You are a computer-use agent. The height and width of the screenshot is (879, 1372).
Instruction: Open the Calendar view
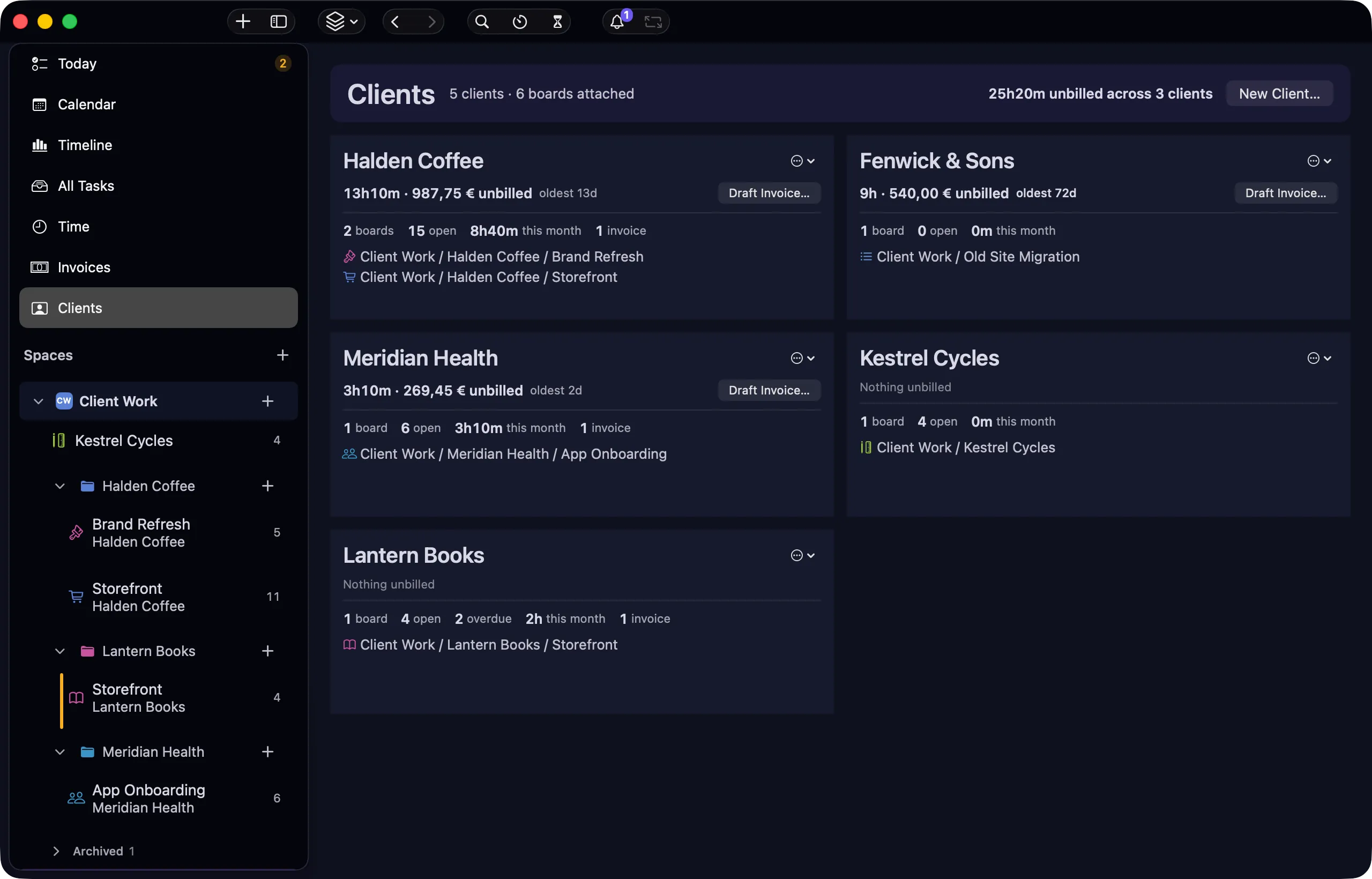click(159, 105)
